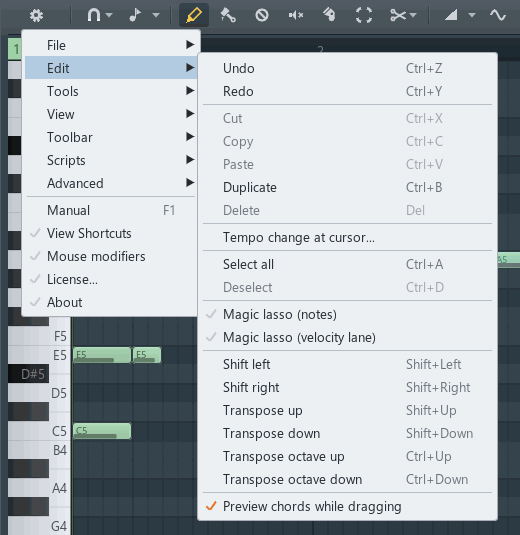Click the C5 piano key

coord(39,431)
